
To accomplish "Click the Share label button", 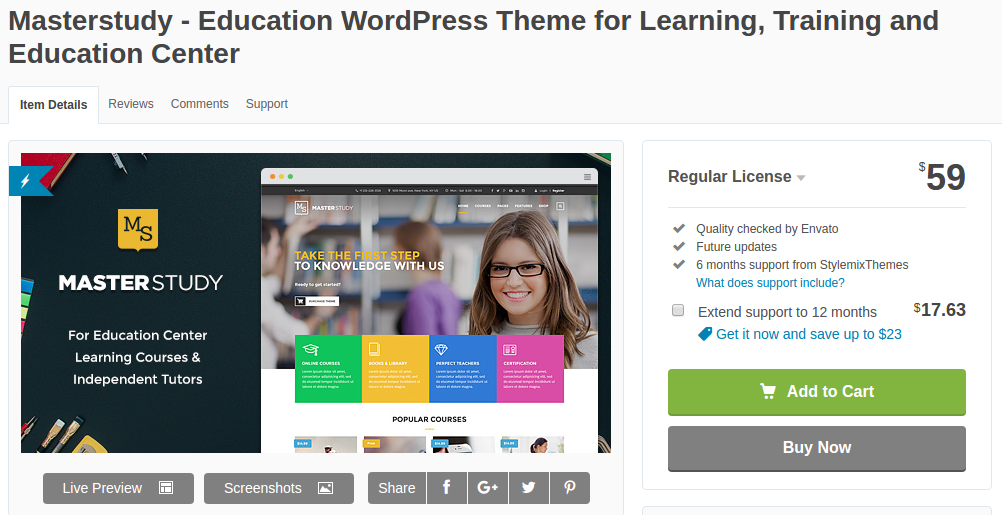I will pos(397,488).
